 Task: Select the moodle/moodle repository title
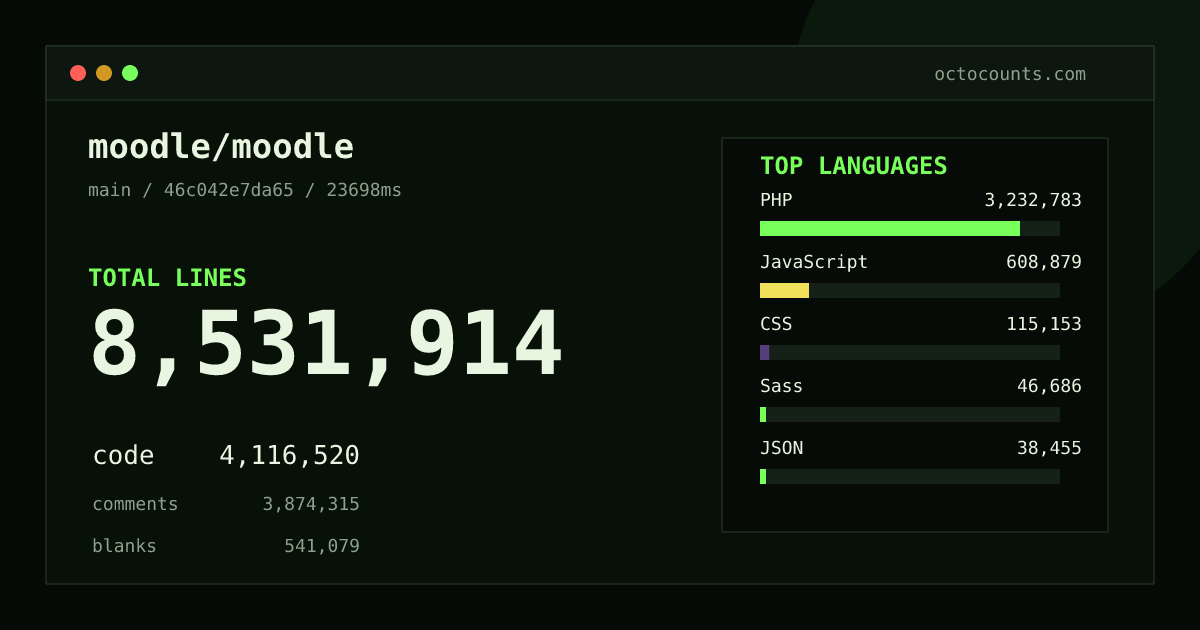[x=221, y=147]
